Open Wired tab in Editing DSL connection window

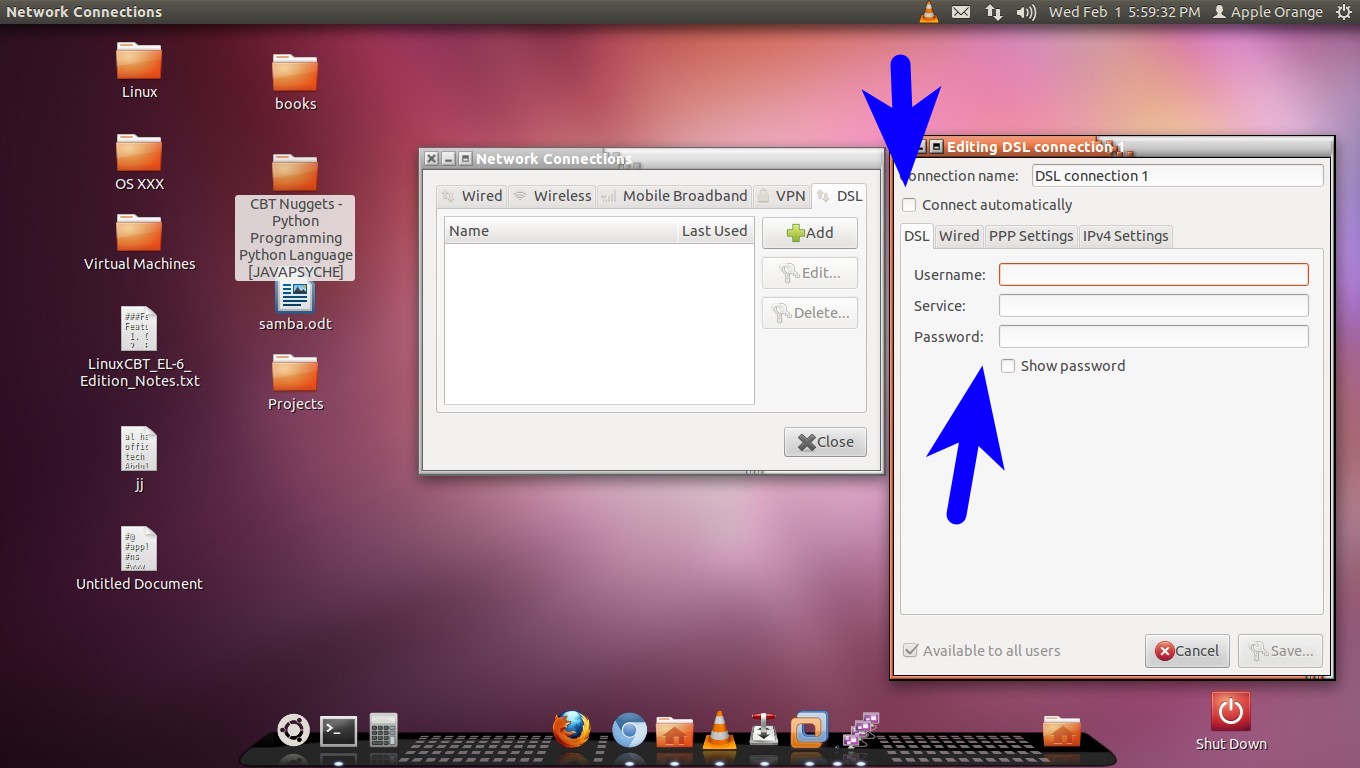958,236
